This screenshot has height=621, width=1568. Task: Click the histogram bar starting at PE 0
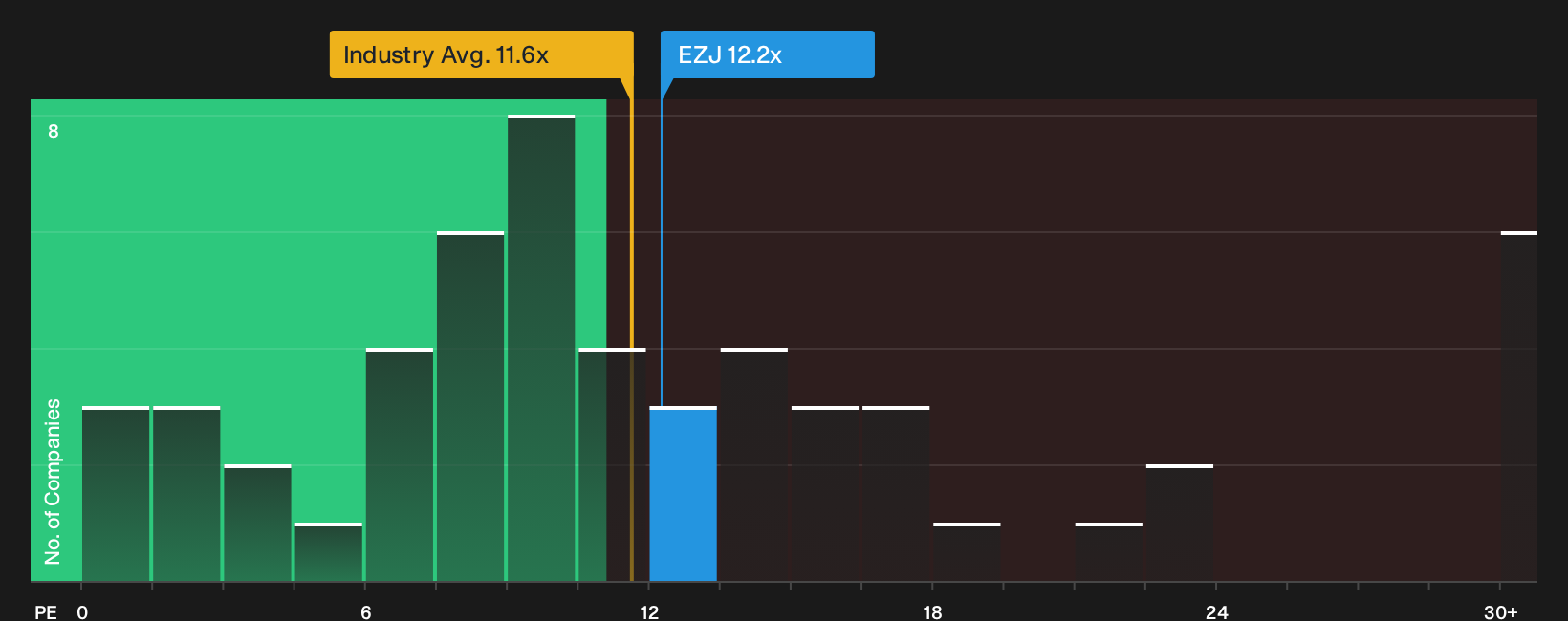(116, 494)
